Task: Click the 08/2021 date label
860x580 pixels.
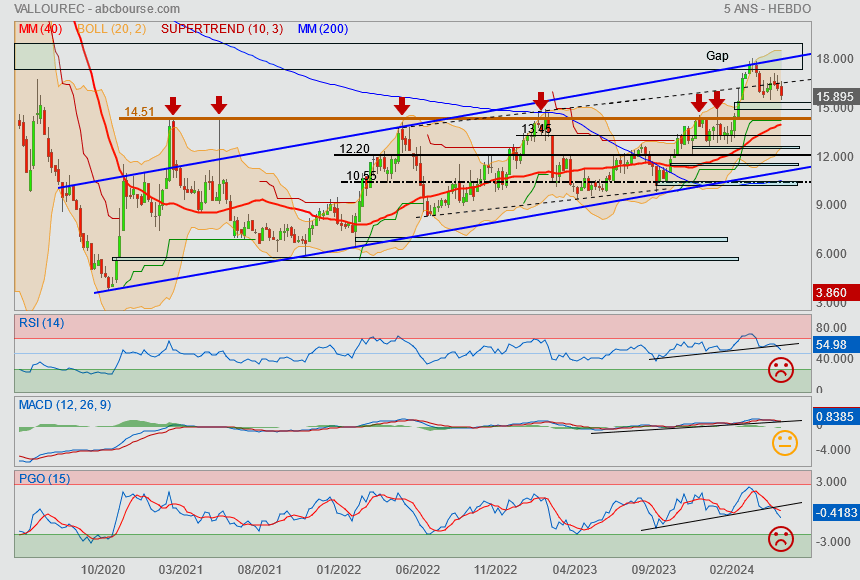Action: 259,570
